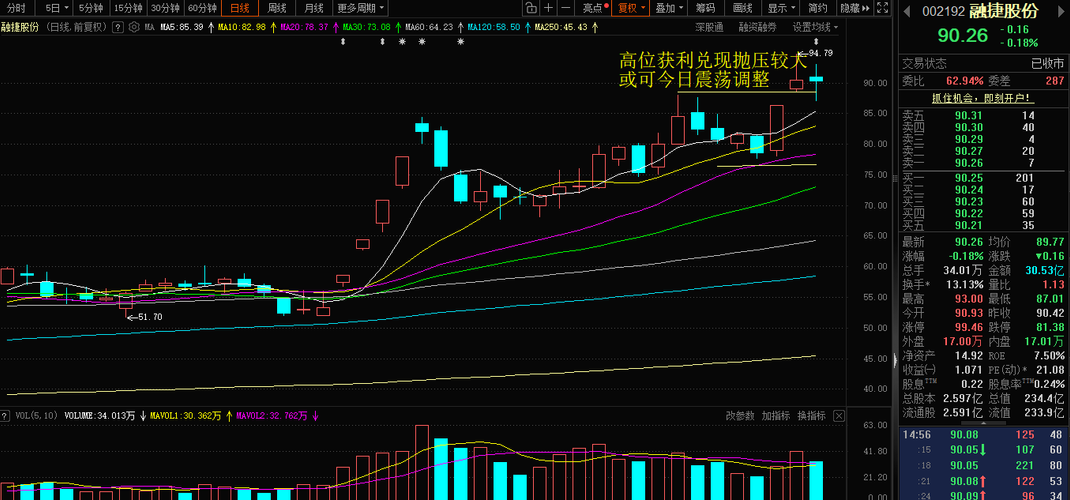Select the 周线 weekly chart tab

[x=277, y=8]
